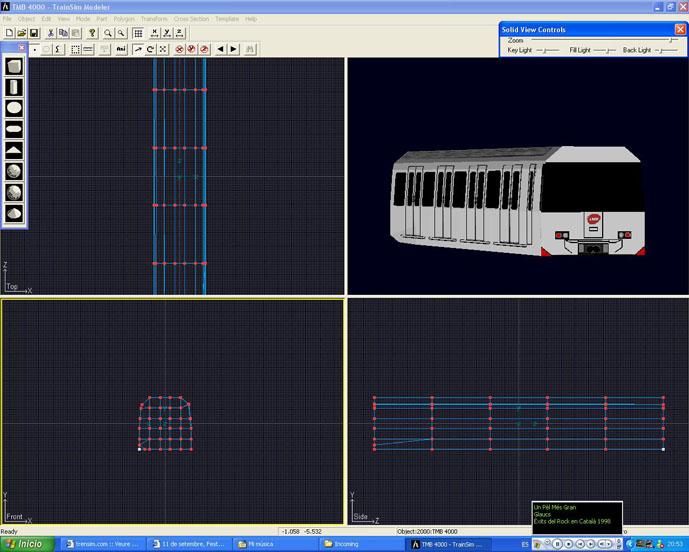Open a file with the folder icon
This screenshot has height=552, width=689.
(21, 33)
